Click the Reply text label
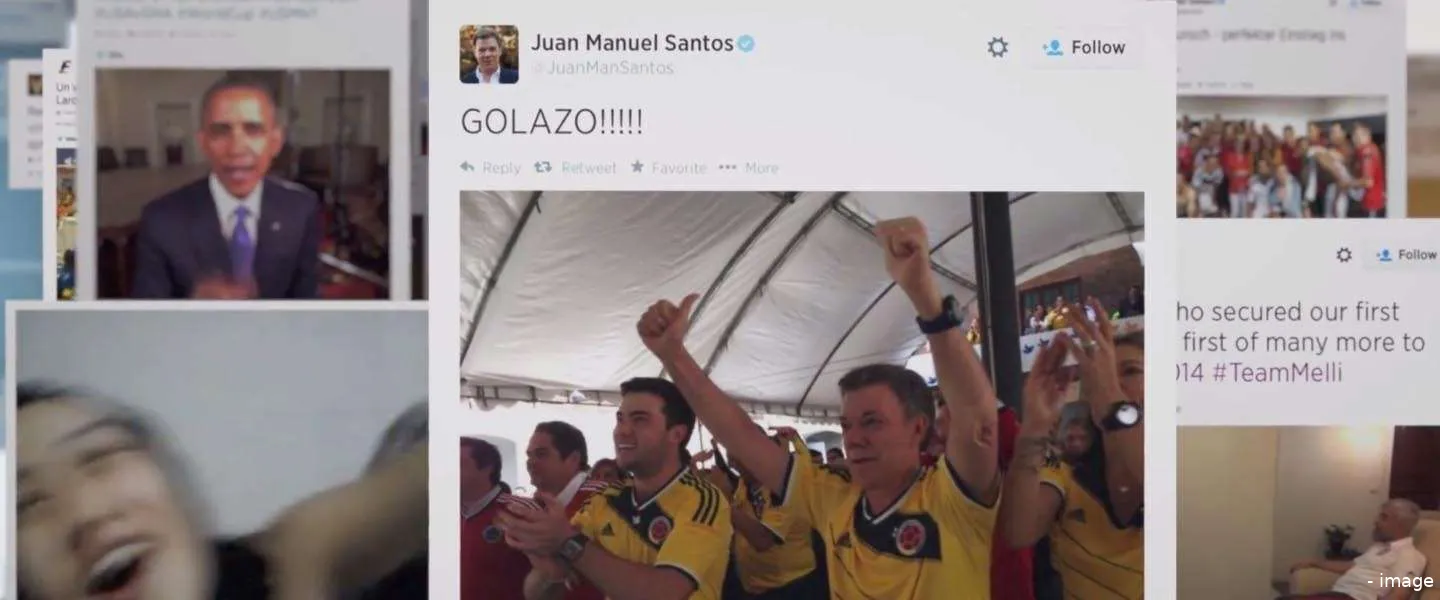 coord(501,168)
